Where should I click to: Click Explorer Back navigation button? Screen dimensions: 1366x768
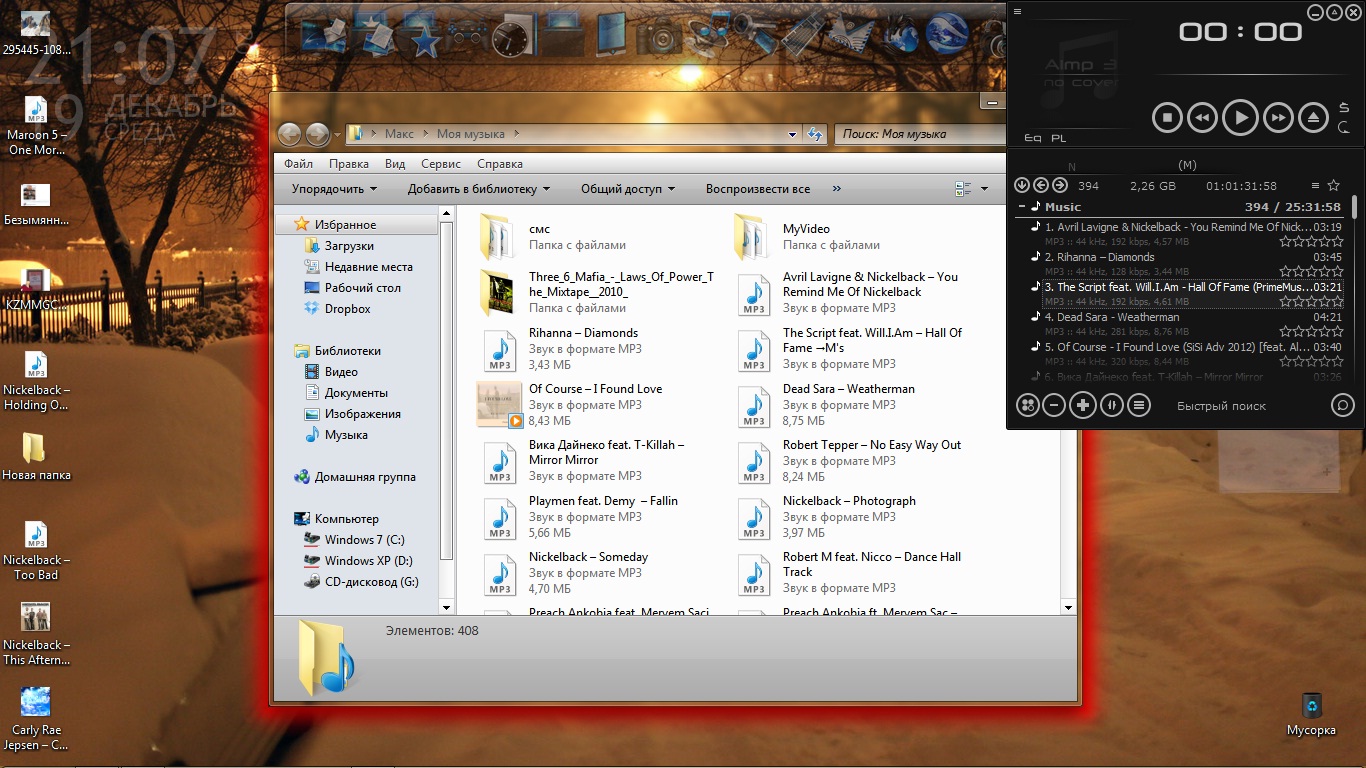coord(289,134)
